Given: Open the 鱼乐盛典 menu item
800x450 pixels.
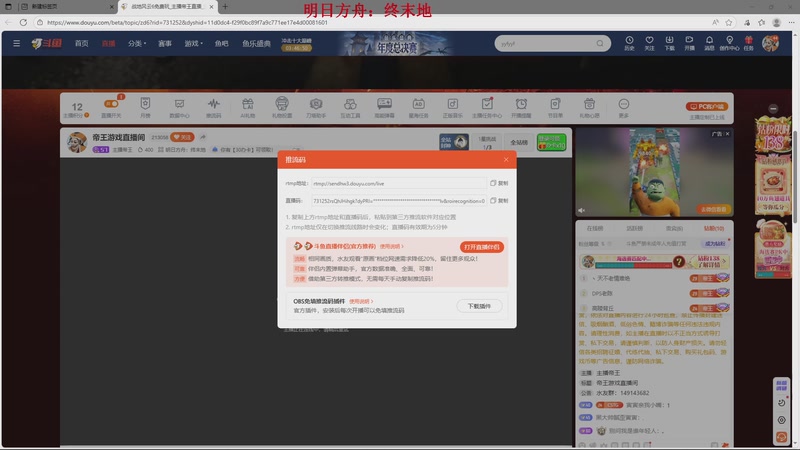Looking at the screenshot, I should 257,43.
